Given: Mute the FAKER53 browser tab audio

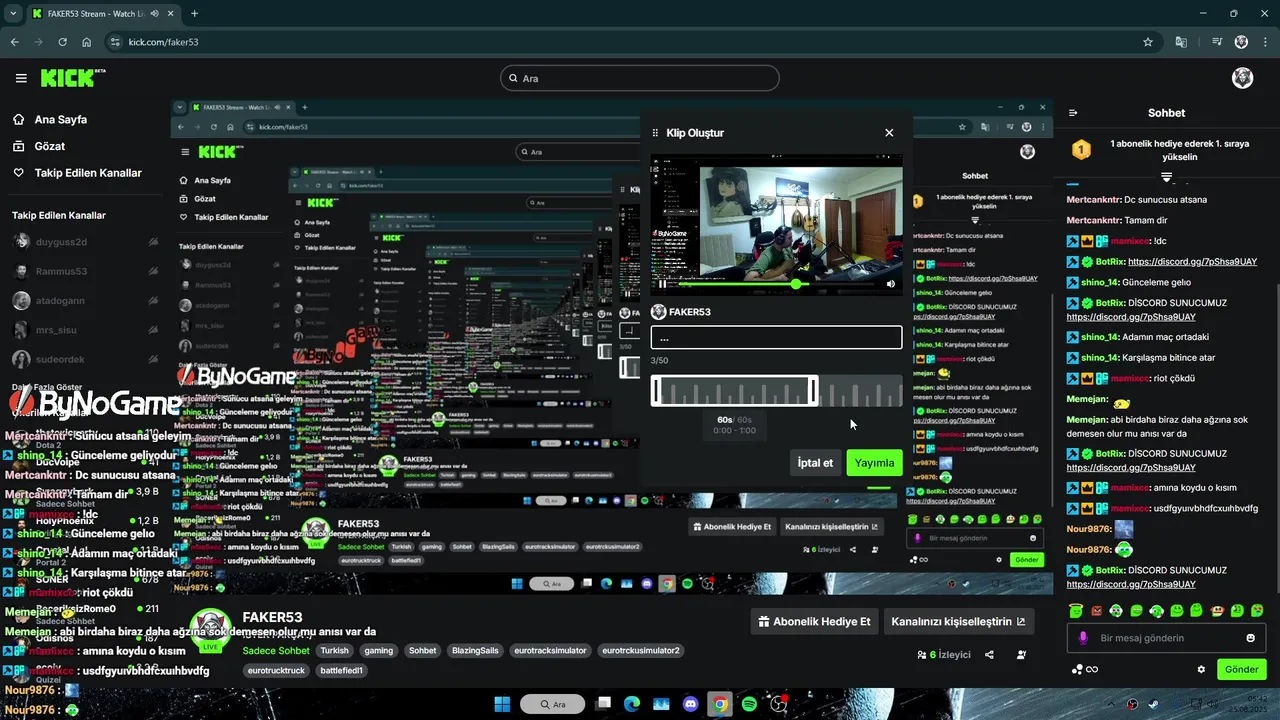Looking at the screenshot, I should click(154, 14).
